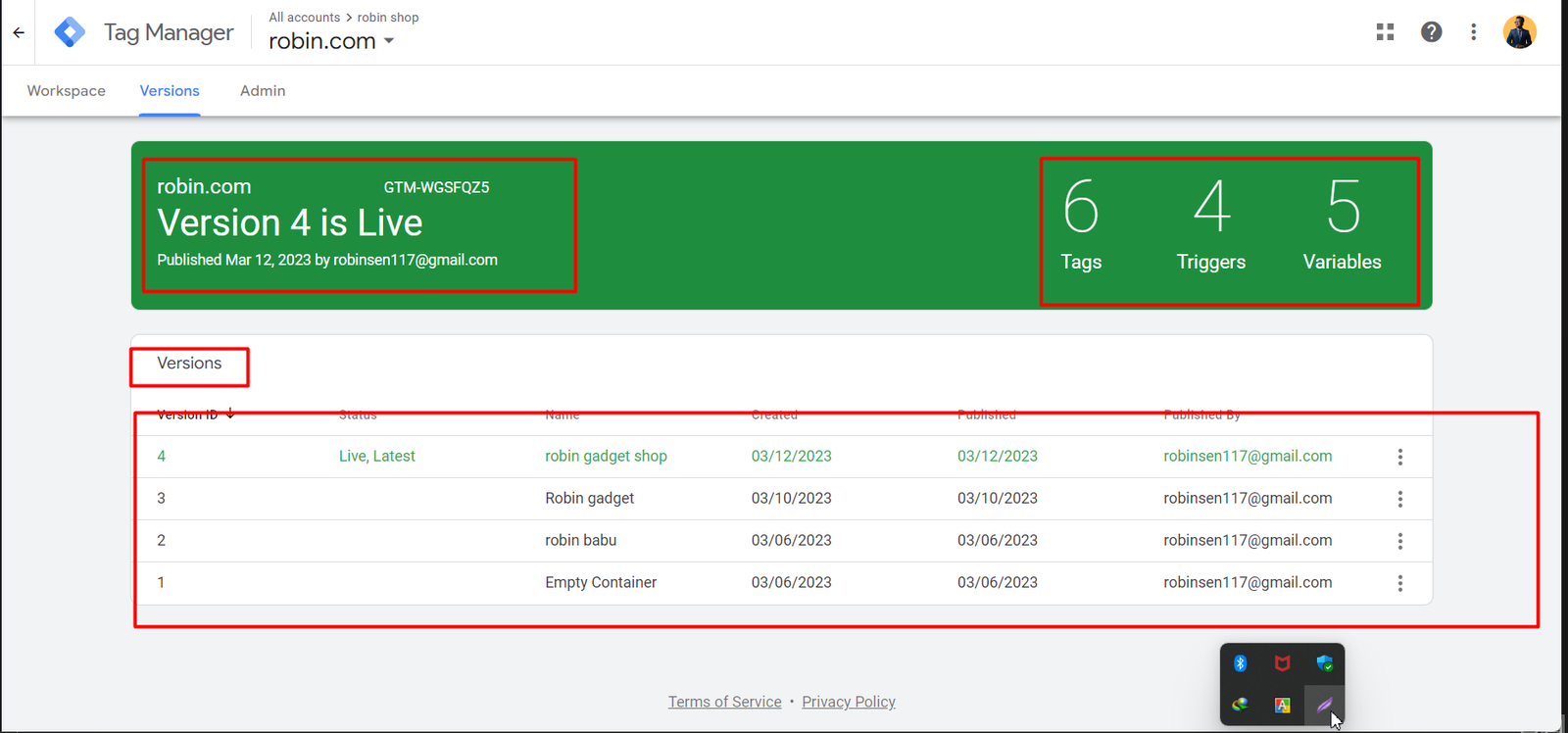Click publisher email in version 4 row

tap(1248, 457)
